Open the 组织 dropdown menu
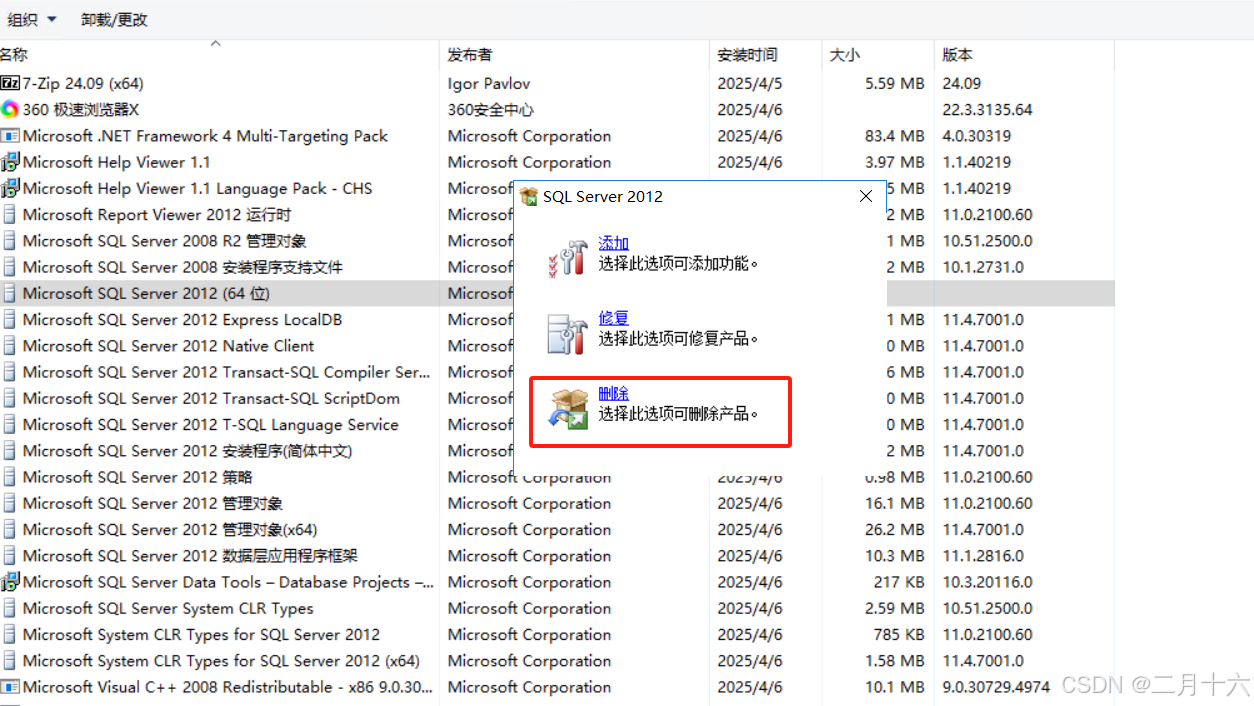 32,19
